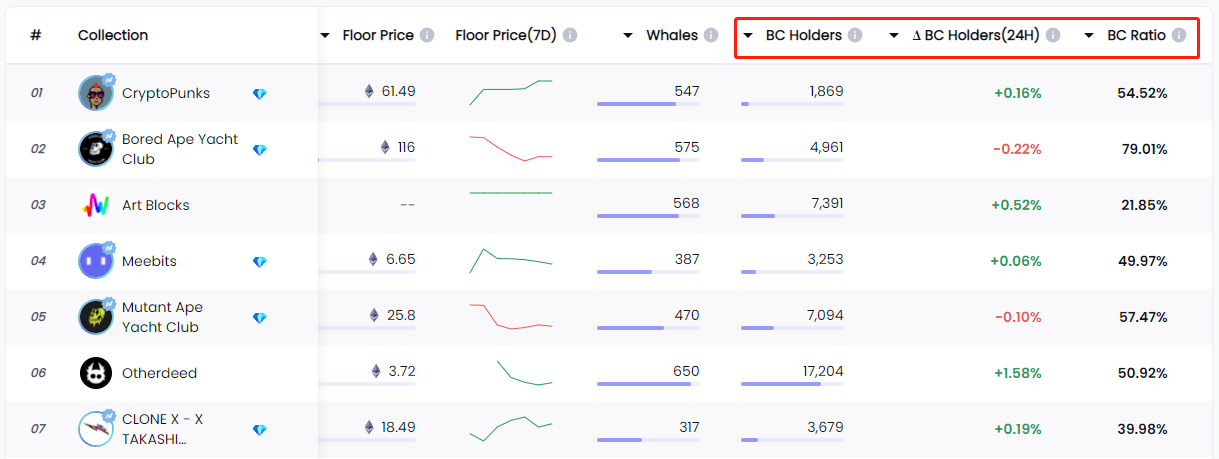1219x459 pixels.
Task: Sort by Δ BC Holders(24H) using its arrow
Action: [x=894, y=36]
